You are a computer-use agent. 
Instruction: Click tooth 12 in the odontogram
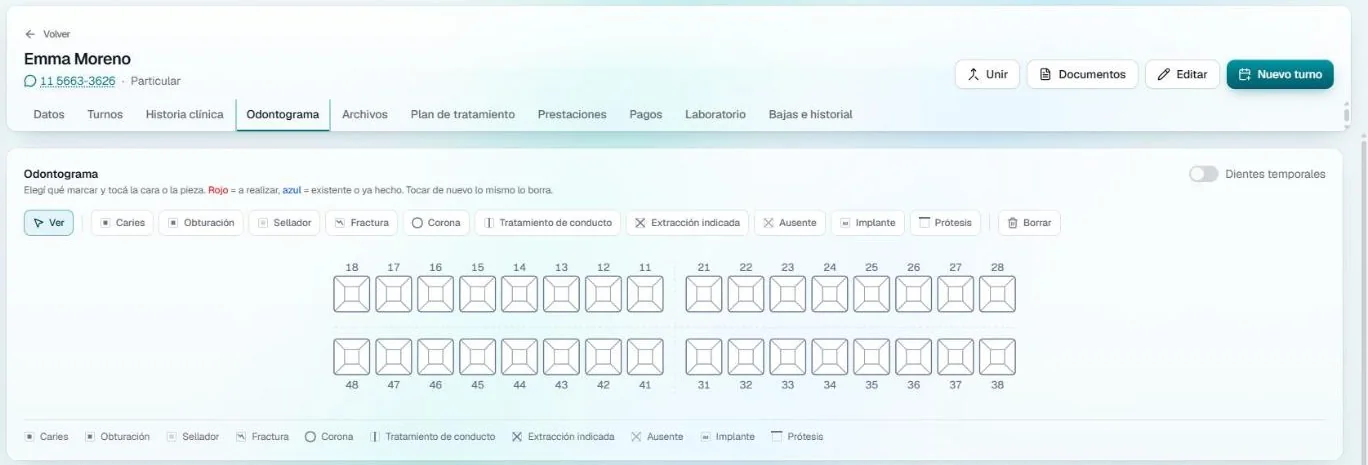point(604,294)
